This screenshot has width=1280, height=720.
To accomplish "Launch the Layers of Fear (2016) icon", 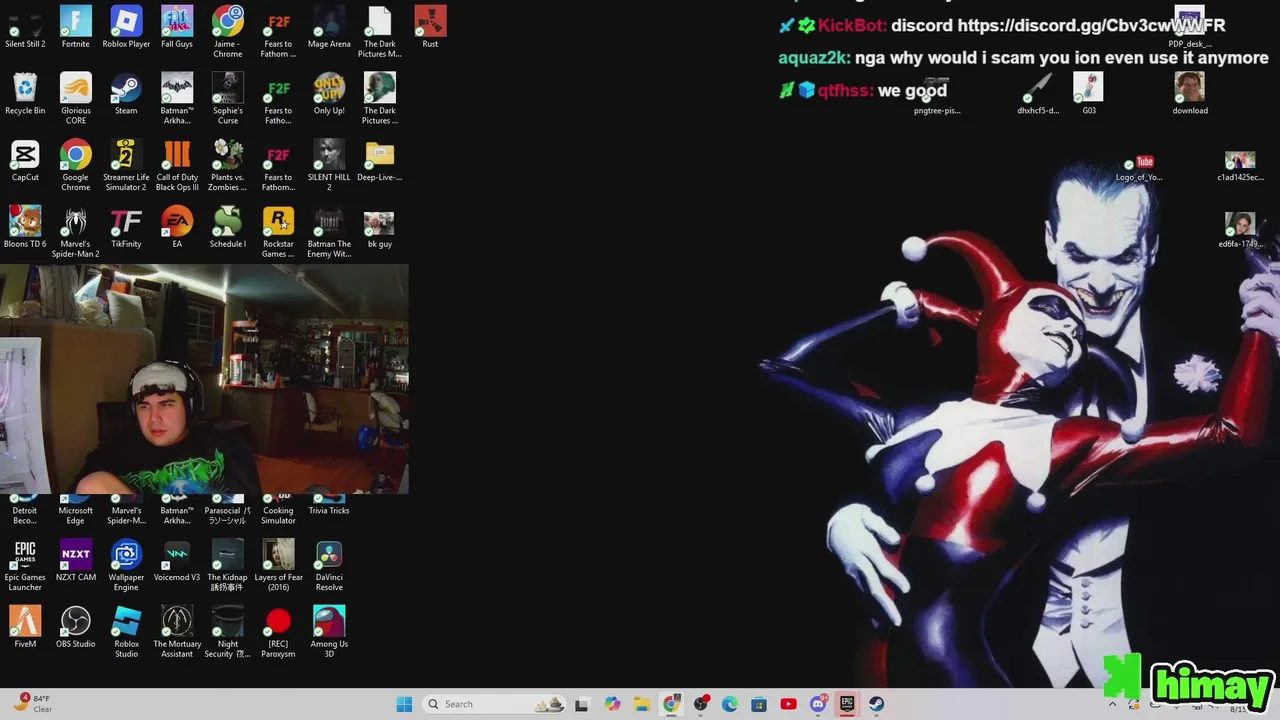I will click(x=278, y=566).
